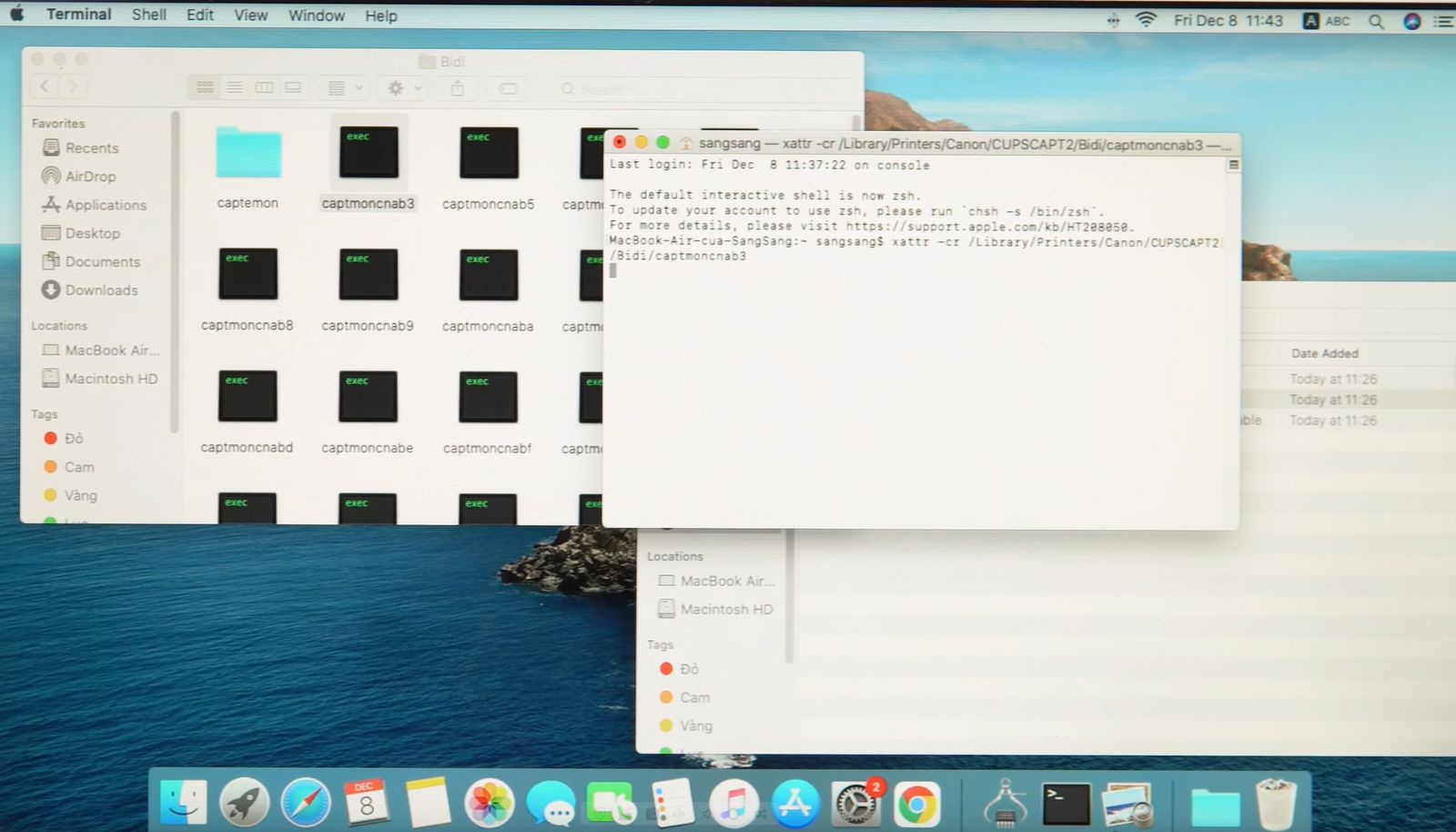Open Finder from the Dock
Screen dimensions: 1456x832
coord(183,803)
